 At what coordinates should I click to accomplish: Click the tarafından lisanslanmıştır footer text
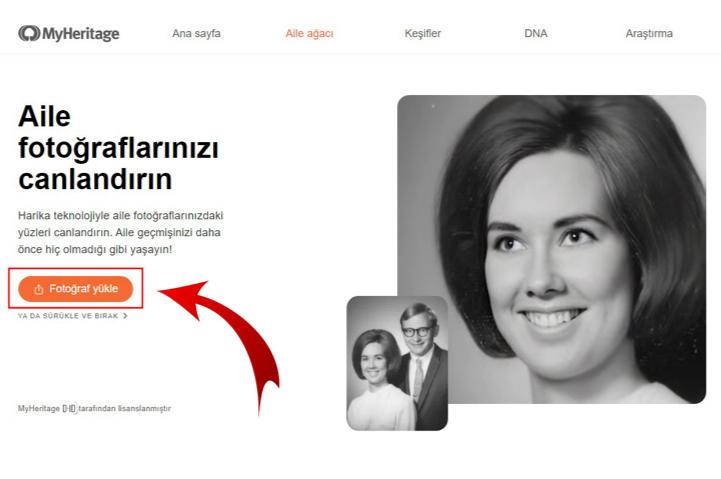125,408
